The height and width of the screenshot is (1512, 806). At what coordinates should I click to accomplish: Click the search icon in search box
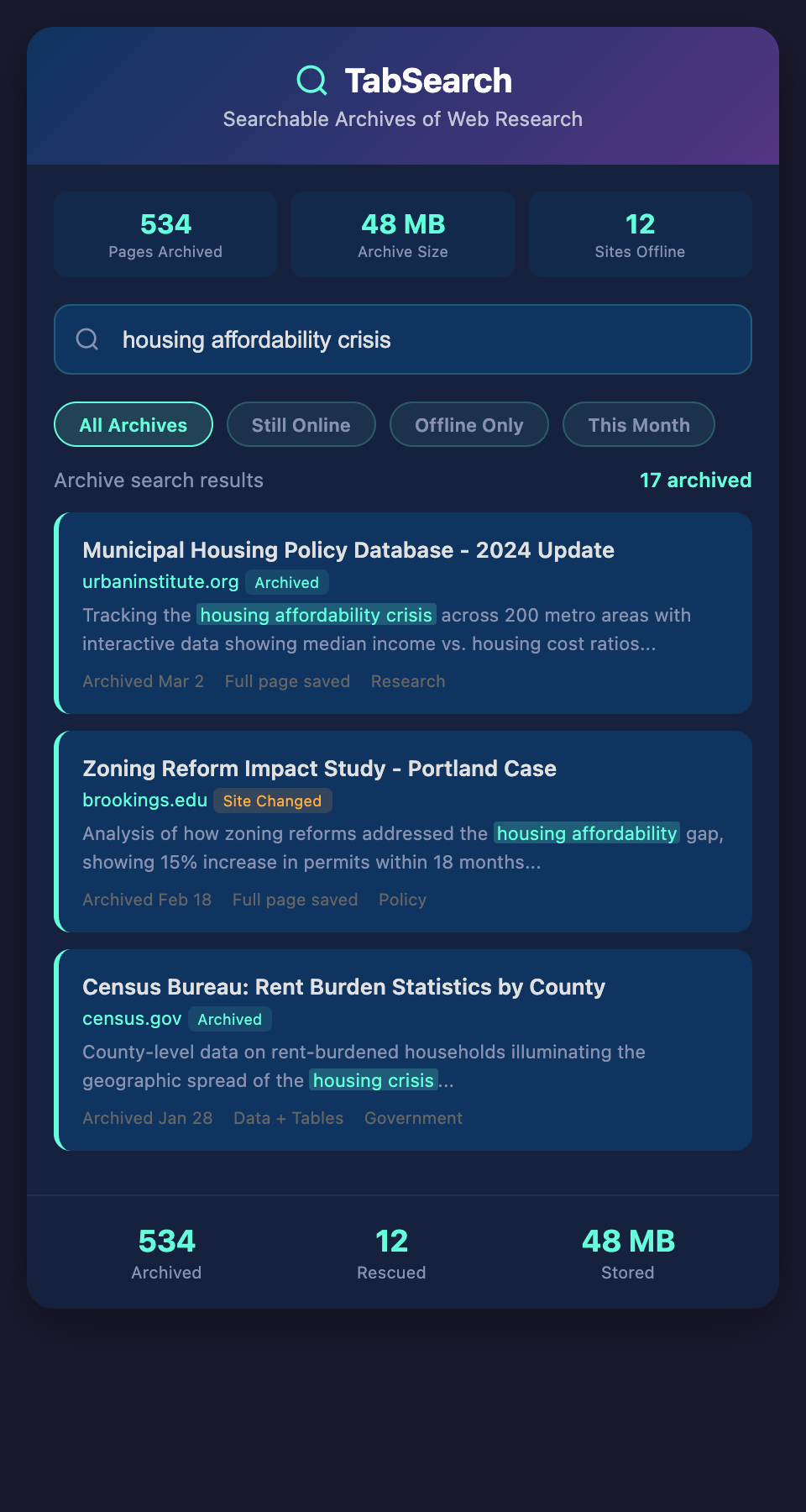(87, 339)
